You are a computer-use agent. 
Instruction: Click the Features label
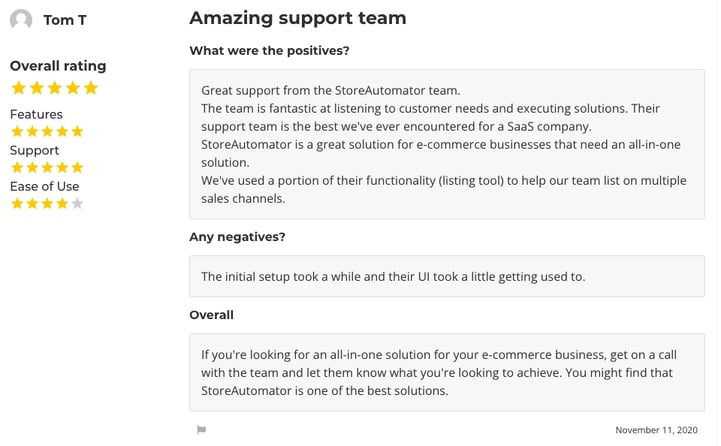pos(36,114)
